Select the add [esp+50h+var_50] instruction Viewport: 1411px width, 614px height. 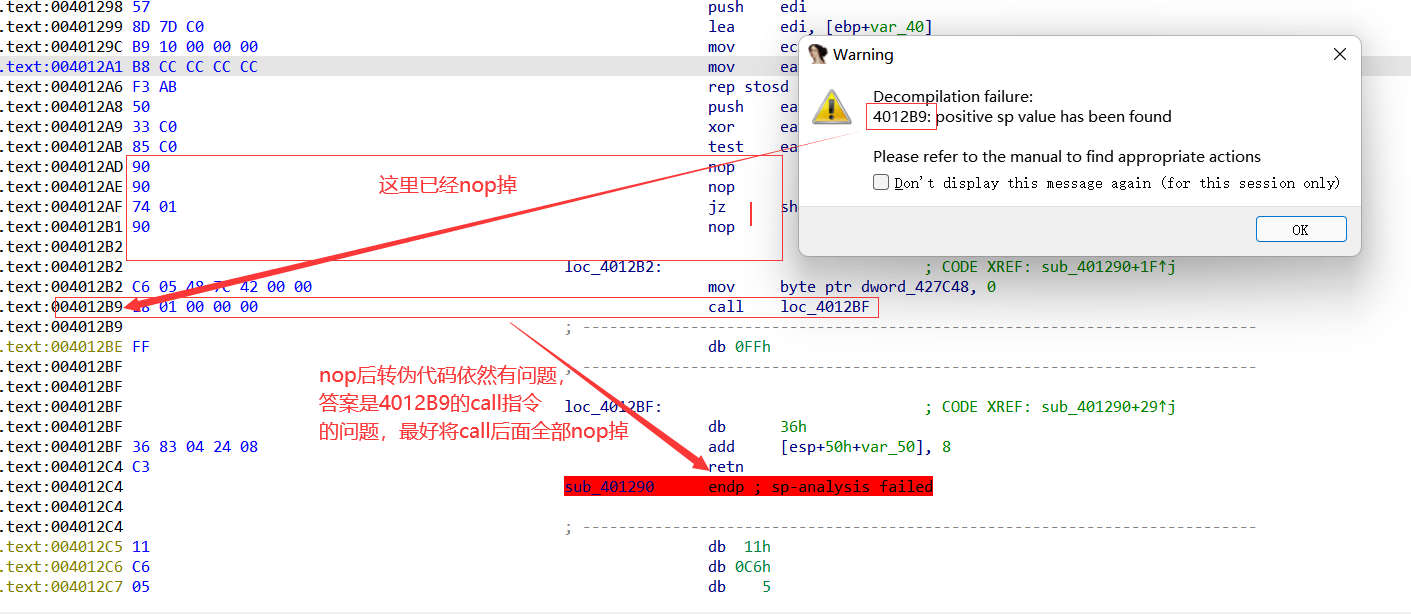[x=829, y=447]
